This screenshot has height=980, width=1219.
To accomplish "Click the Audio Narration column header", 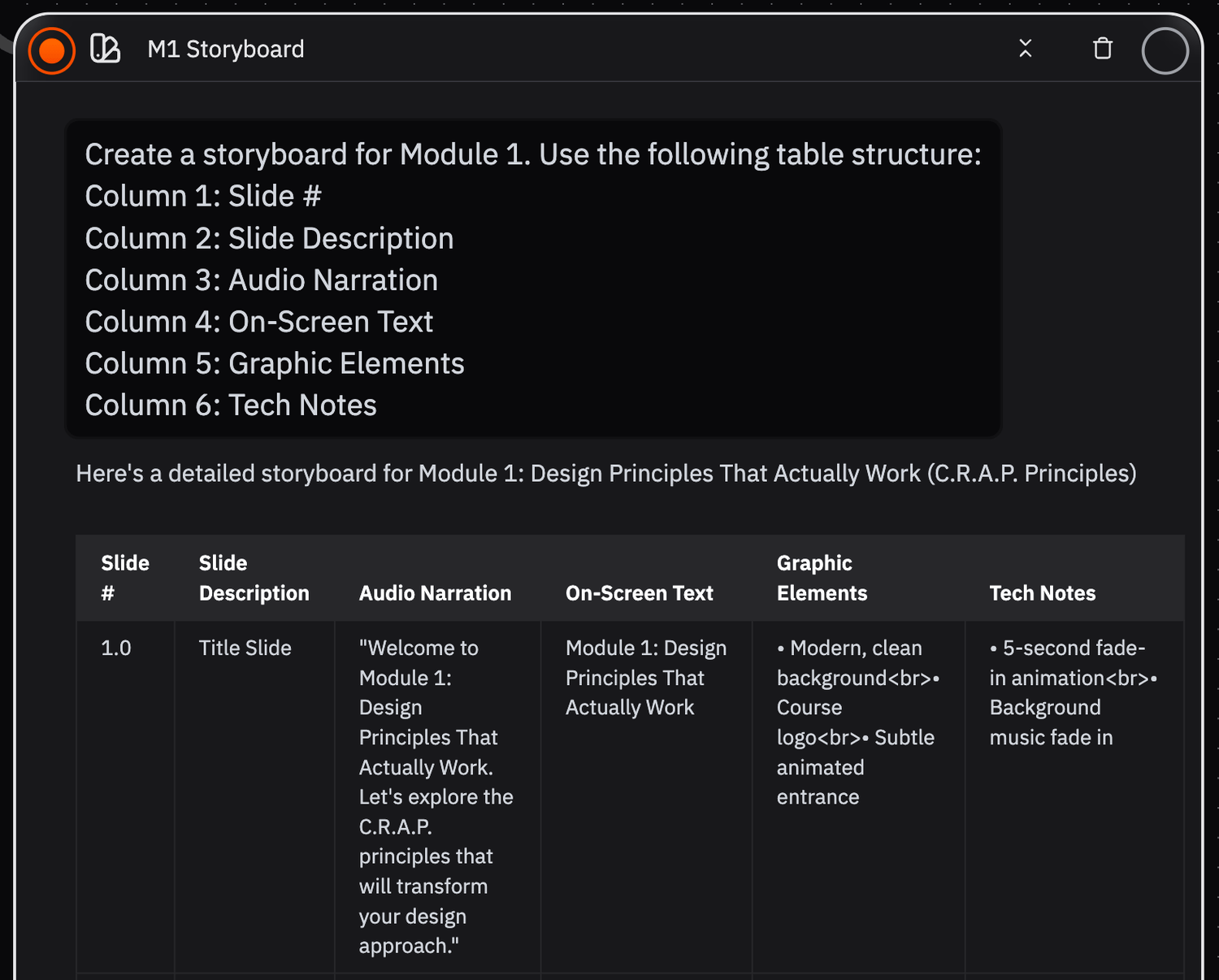I will 435,593.
